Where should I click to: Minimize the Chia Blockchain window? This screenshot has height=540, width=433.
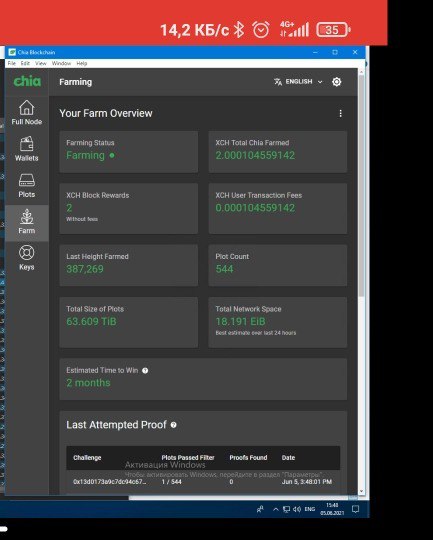(x=315, y=52)
